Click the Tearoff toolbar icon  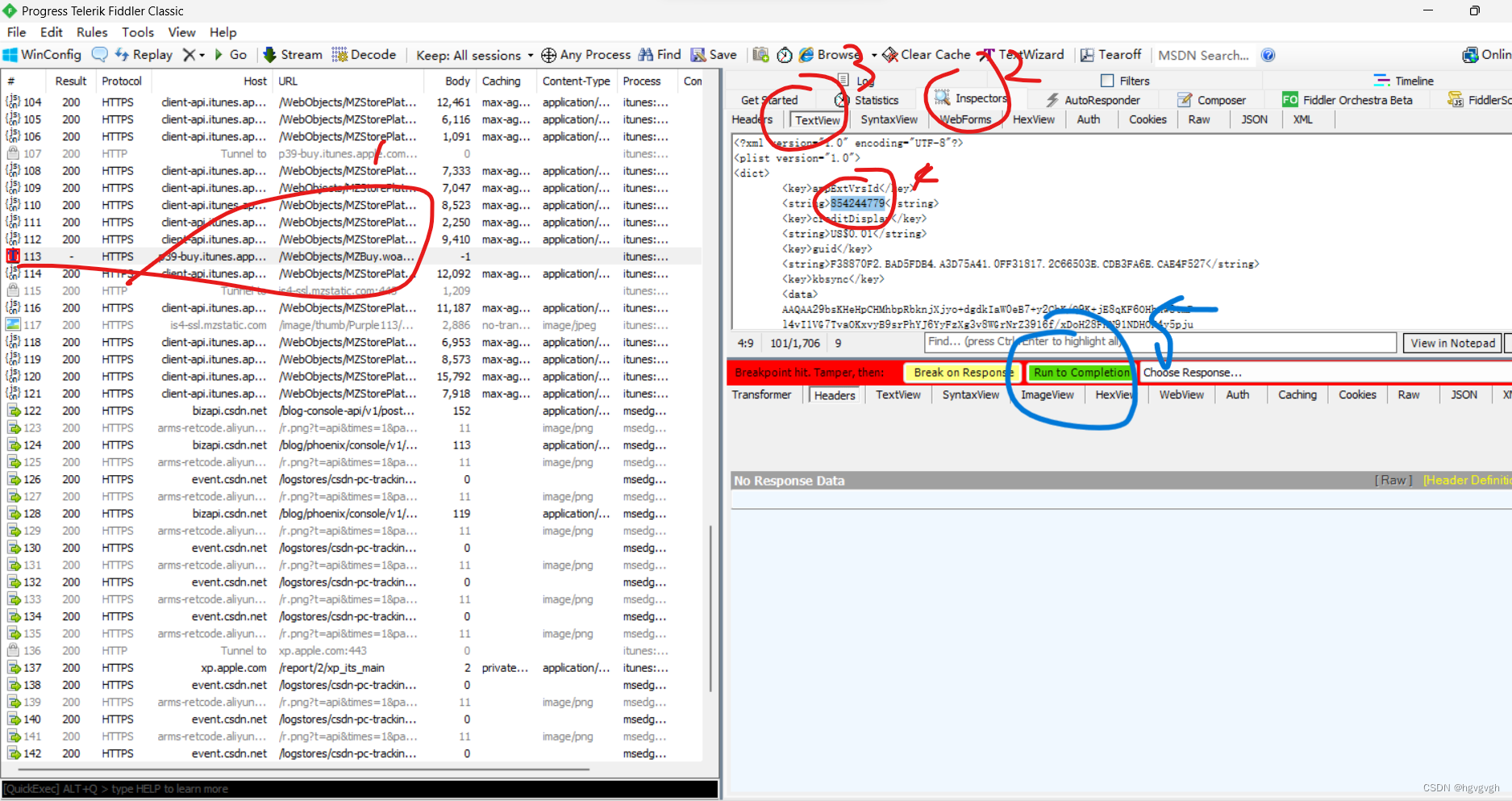tap(1087, 55)
